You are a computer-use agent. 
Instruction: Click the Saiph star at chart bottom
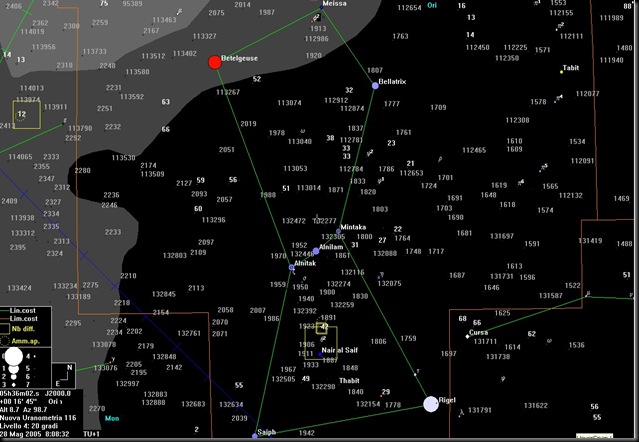(x=255, y=436)
